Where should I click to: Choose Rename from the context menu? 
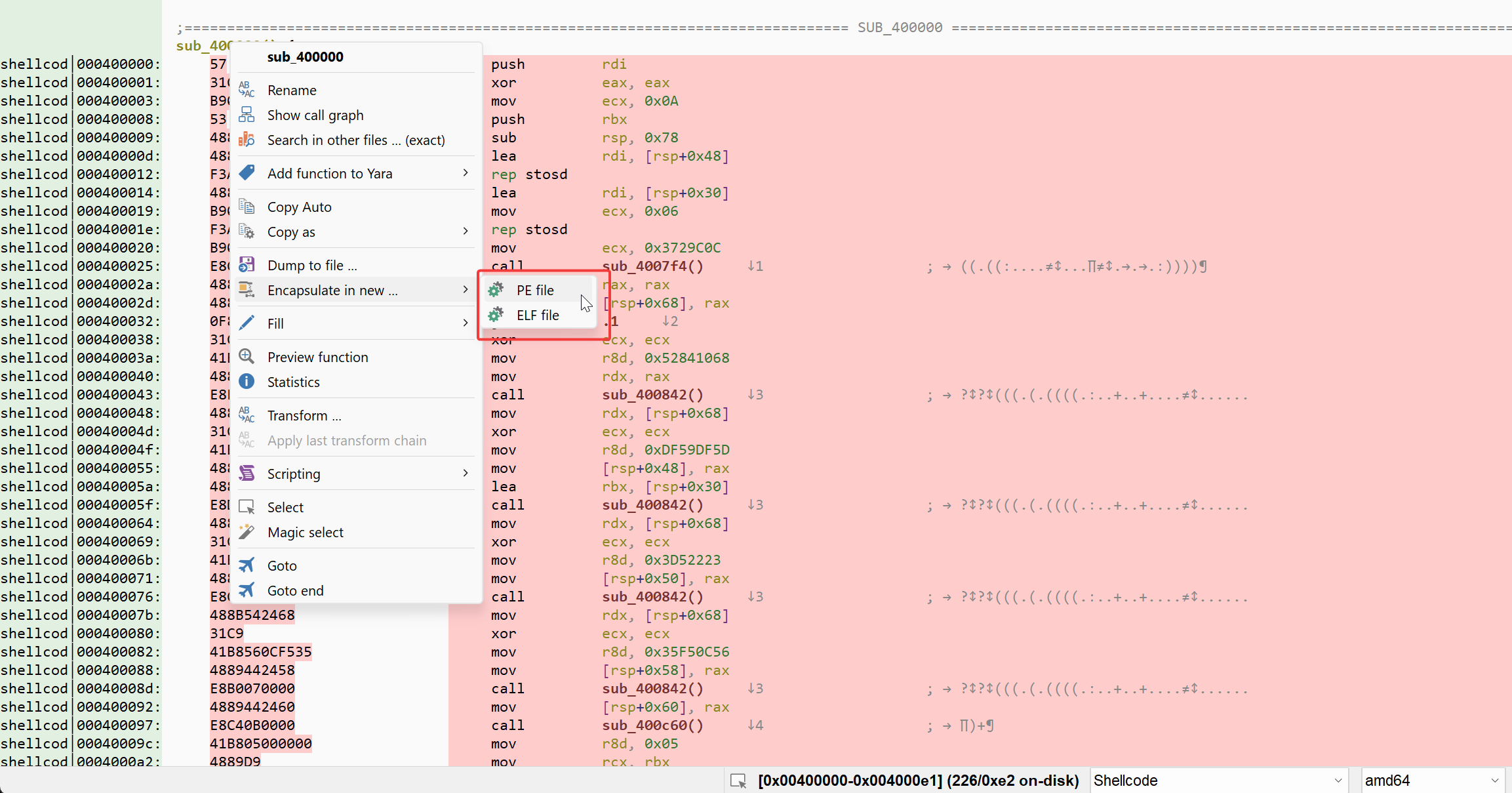356,90
